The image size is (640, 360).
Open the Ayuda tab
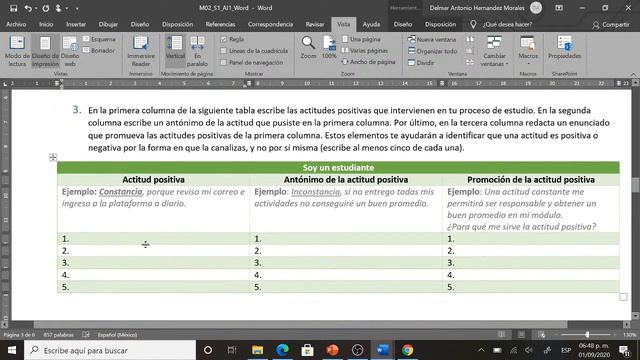click(x=371, y=24)
